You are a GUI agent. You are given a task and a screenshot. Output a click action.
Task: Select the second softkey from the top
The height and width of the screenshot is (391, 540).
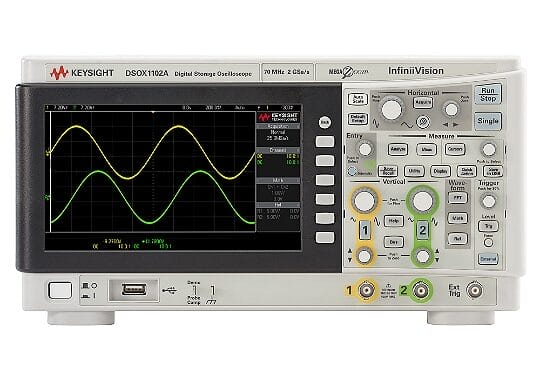[325, 161]
